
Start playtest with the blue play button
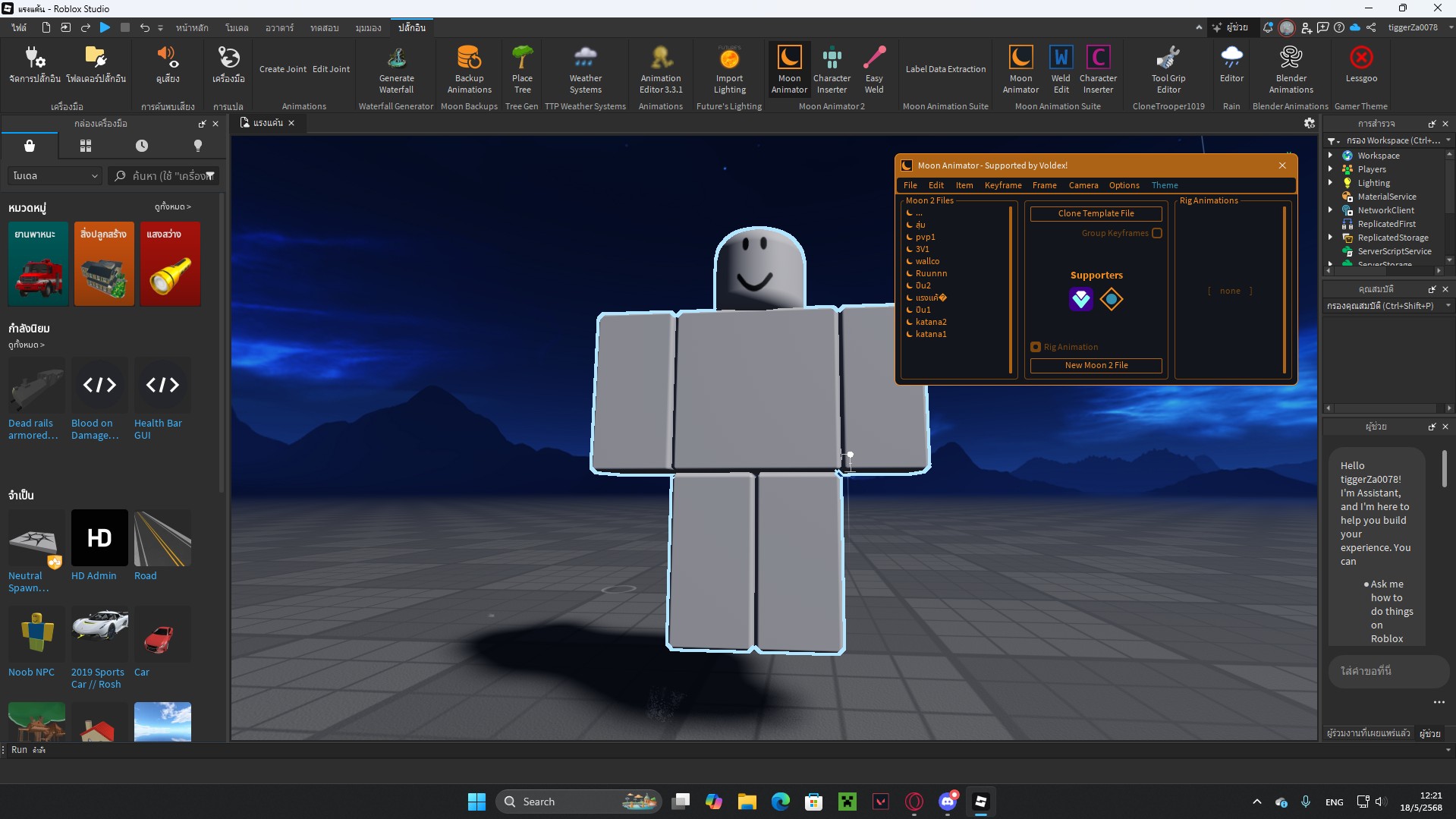(105, 27)
